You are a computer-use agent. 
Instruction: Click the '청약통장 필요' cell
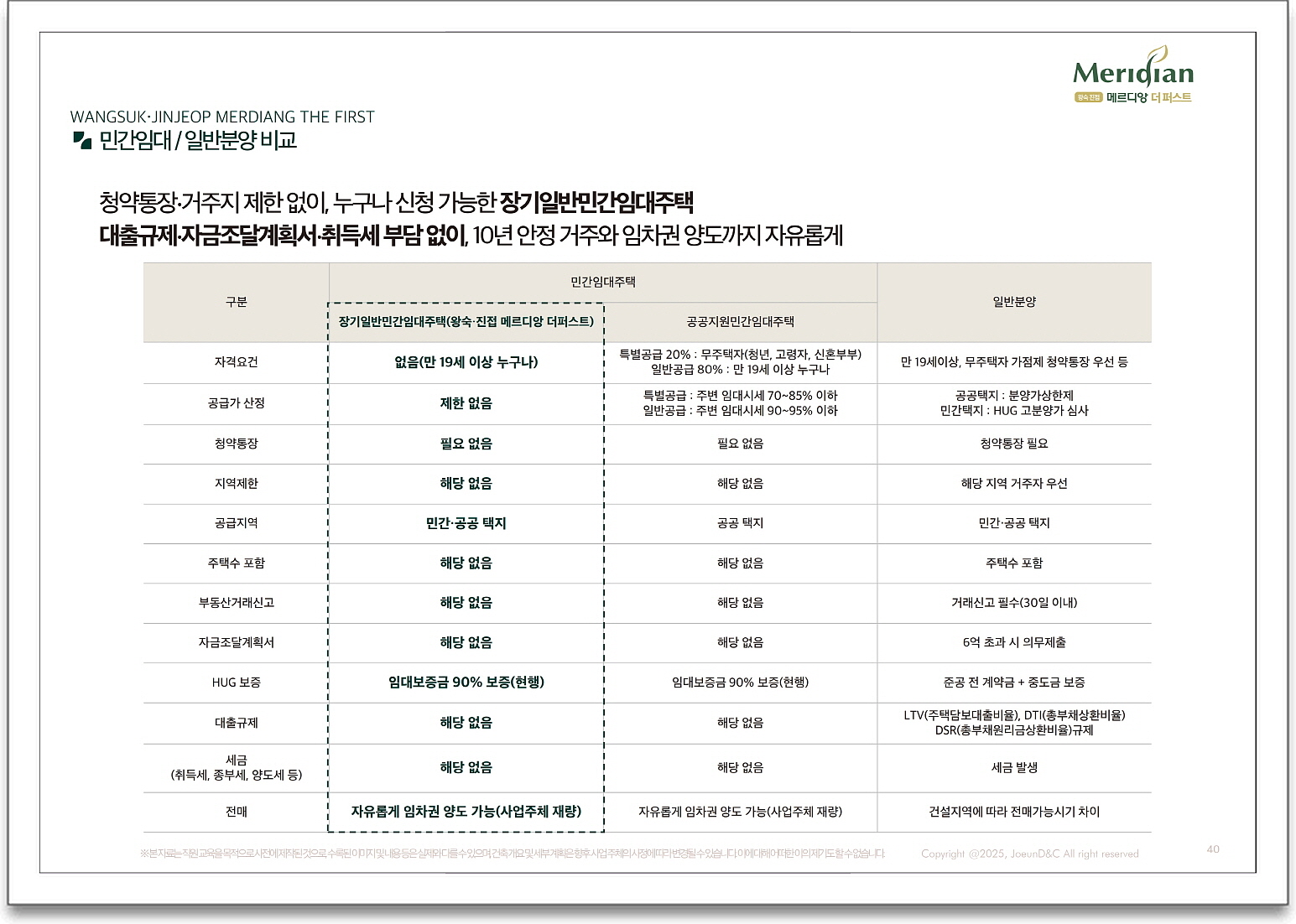coord(1014,444)
